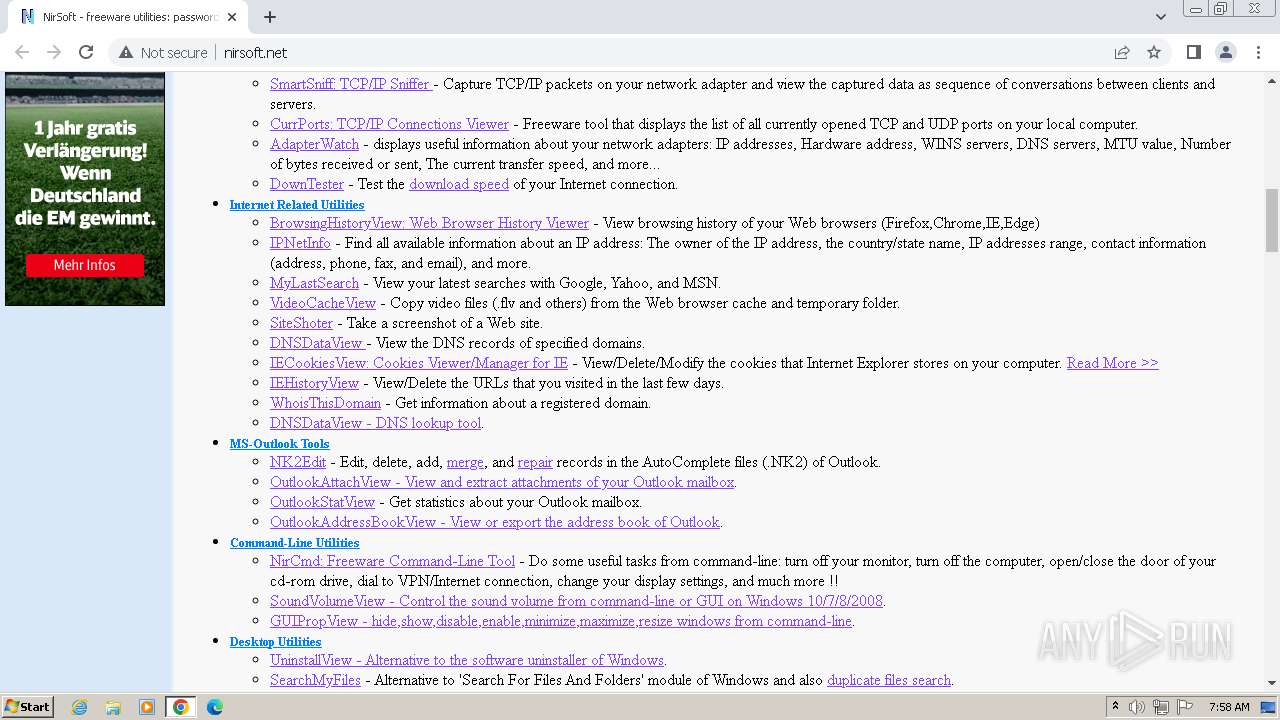Open the browser side panel icon
1280x720 pixels.
[1193, 52]
